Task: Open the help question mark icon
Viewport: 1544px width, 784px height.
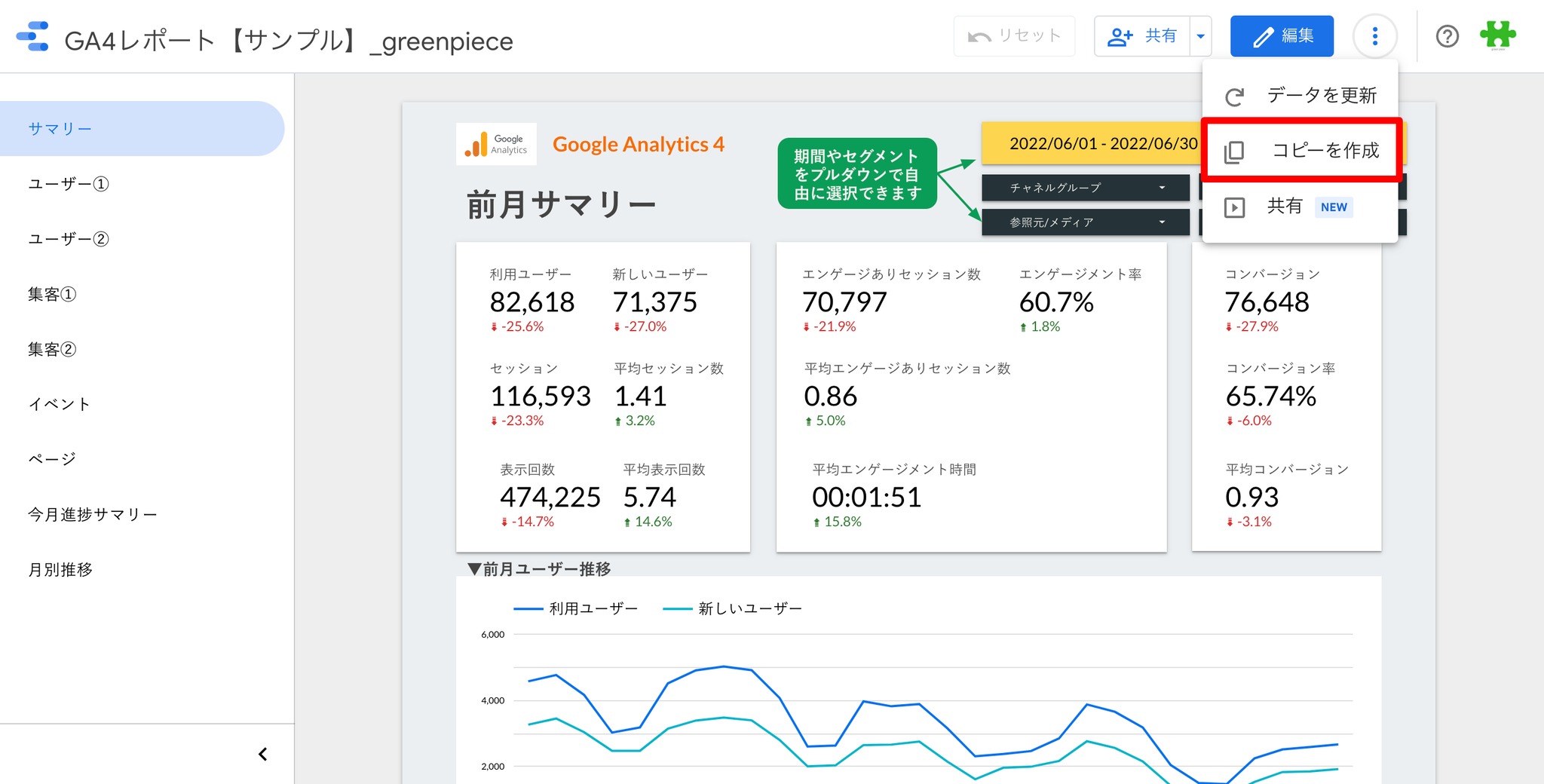Action: pyautogui.click(x=1447, y=36)
